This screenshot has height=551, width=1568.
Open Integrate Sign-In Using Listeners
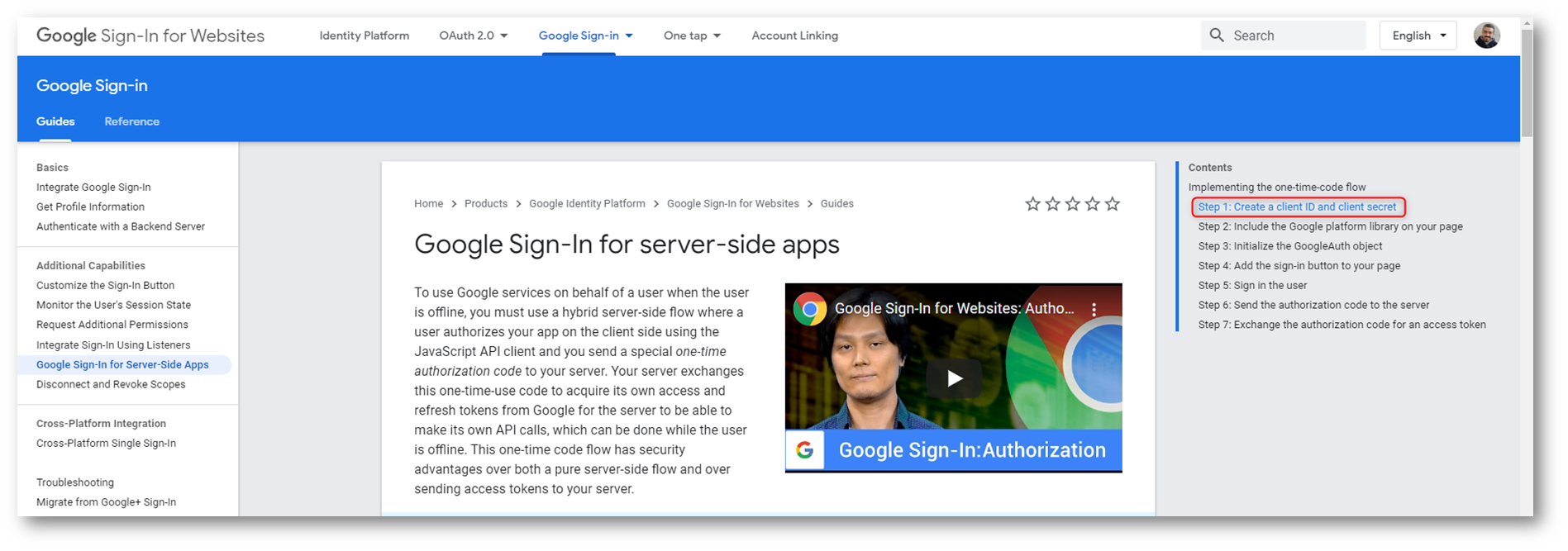point(113,345)
